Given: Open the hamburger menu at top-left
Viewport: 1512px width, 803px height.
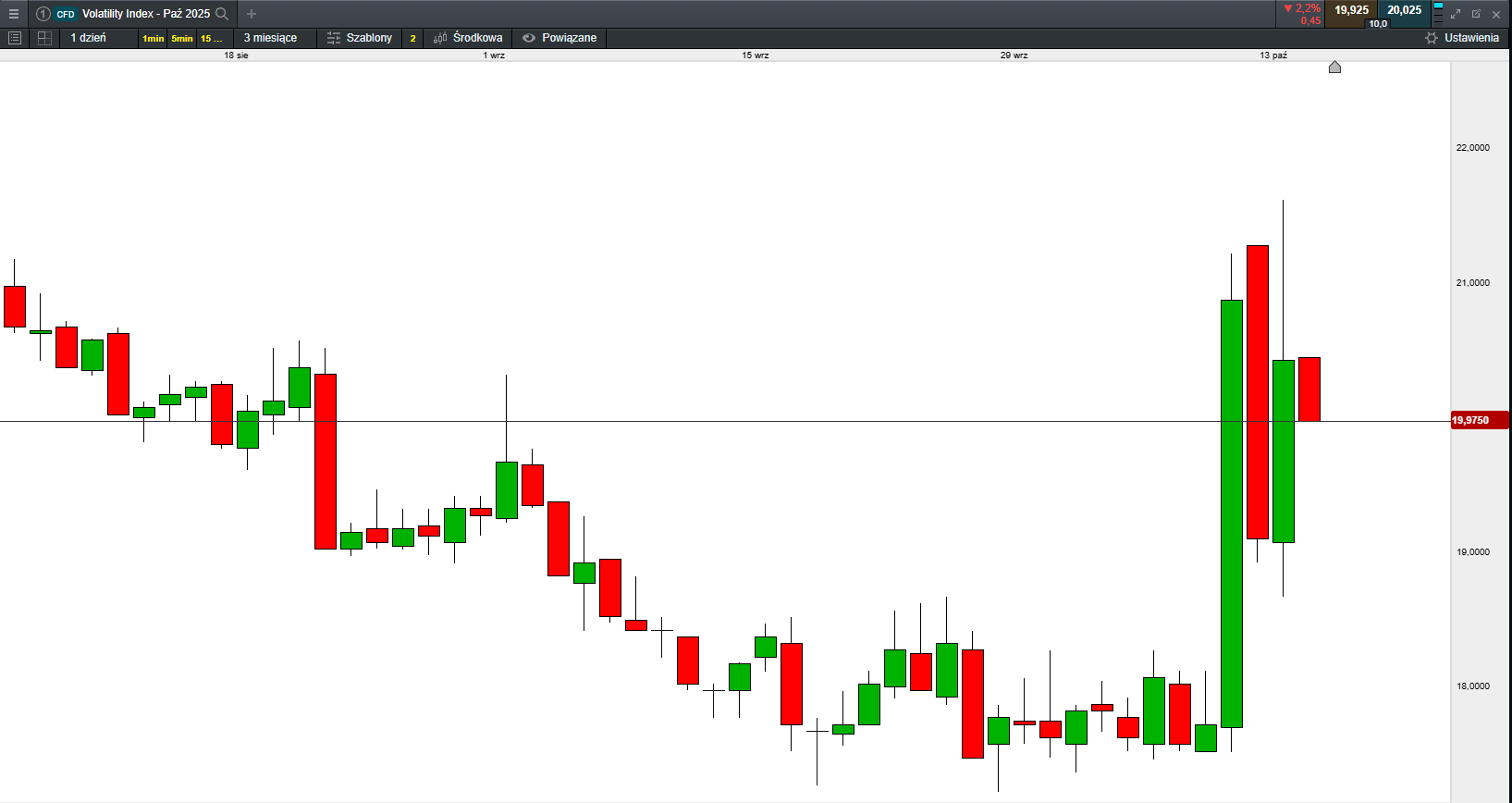Looking at the screenshot, I should [14, 14].
